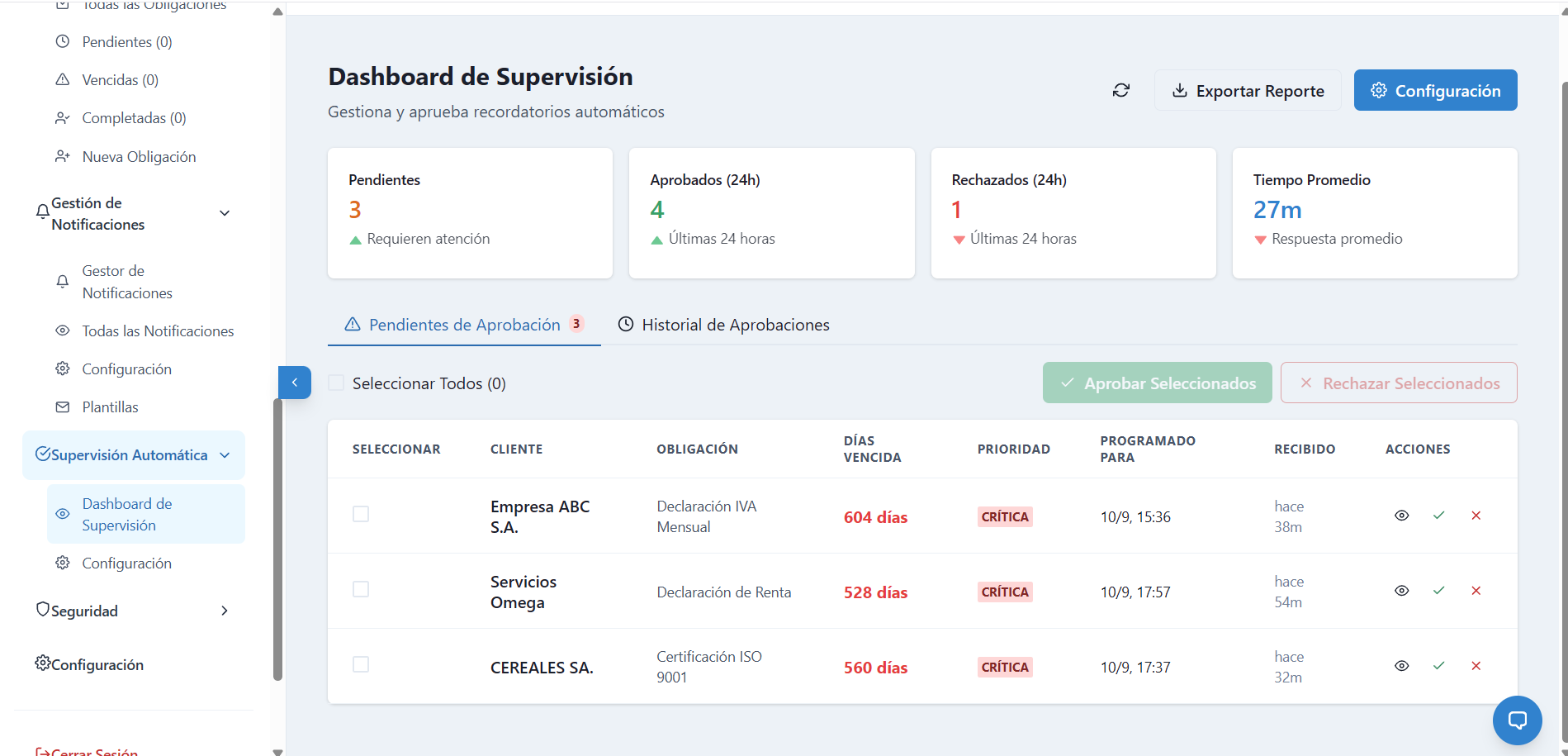1568x756 pixels.
Task: Approve the Empresa ABC S.A. reminder checkmark
Action: click(x=1438, y=516)
